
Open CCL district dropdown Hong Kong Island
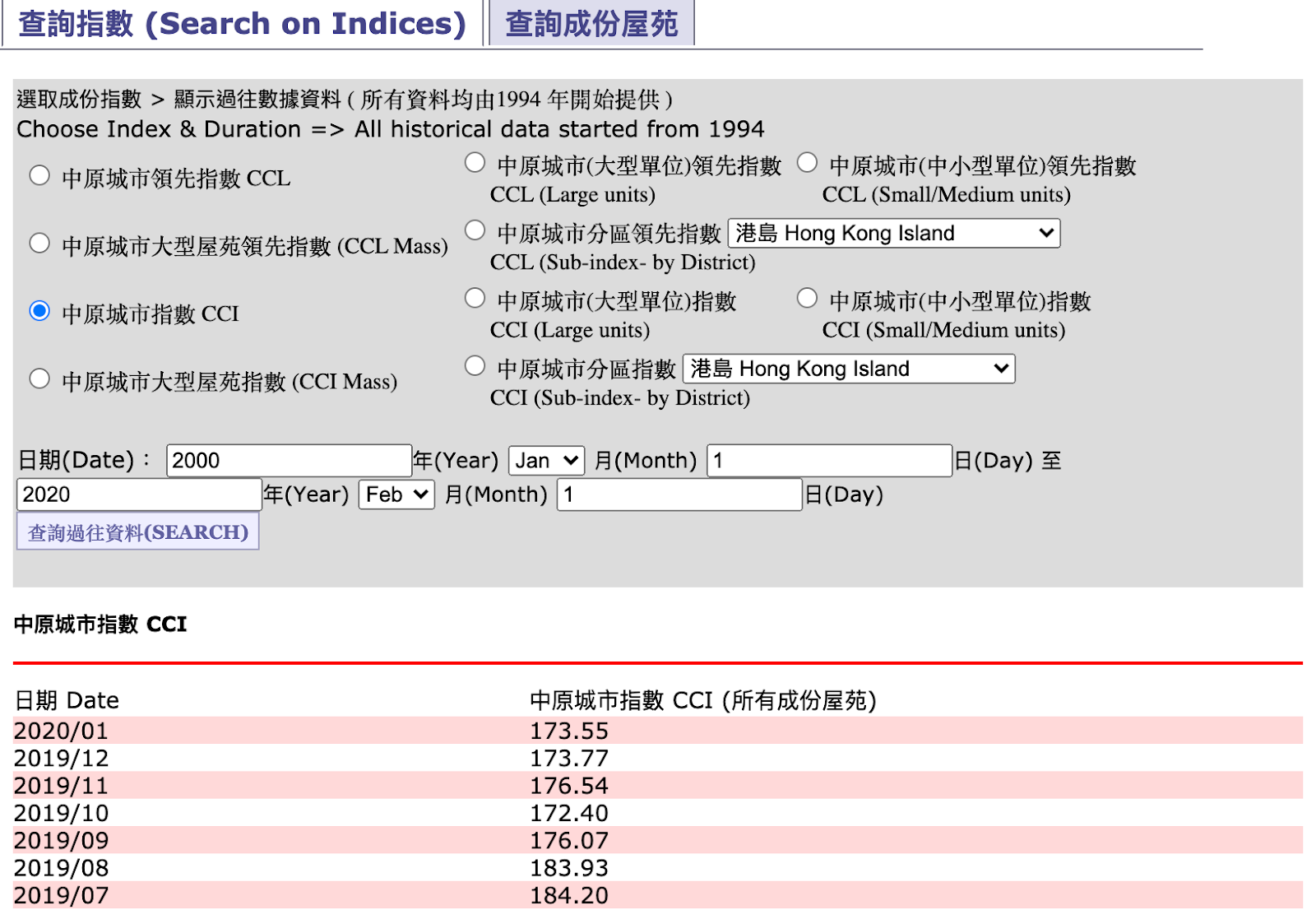click(894, 233)
